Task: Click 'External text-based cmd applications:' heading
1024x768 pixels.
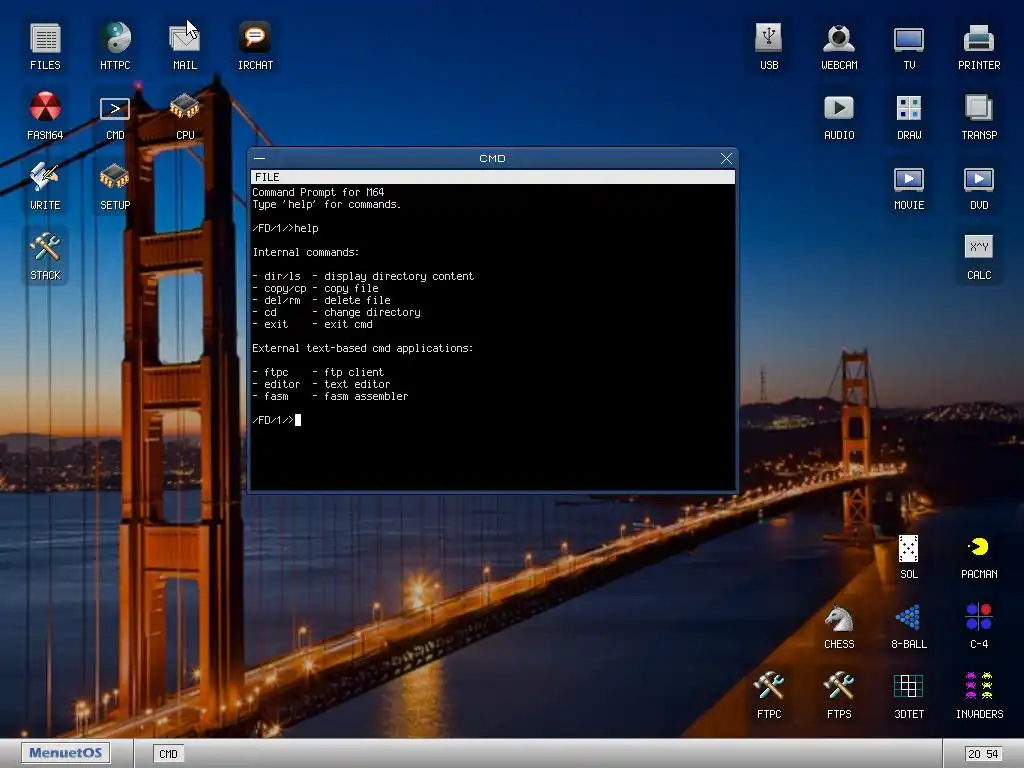Action: (x=362, y=348)
